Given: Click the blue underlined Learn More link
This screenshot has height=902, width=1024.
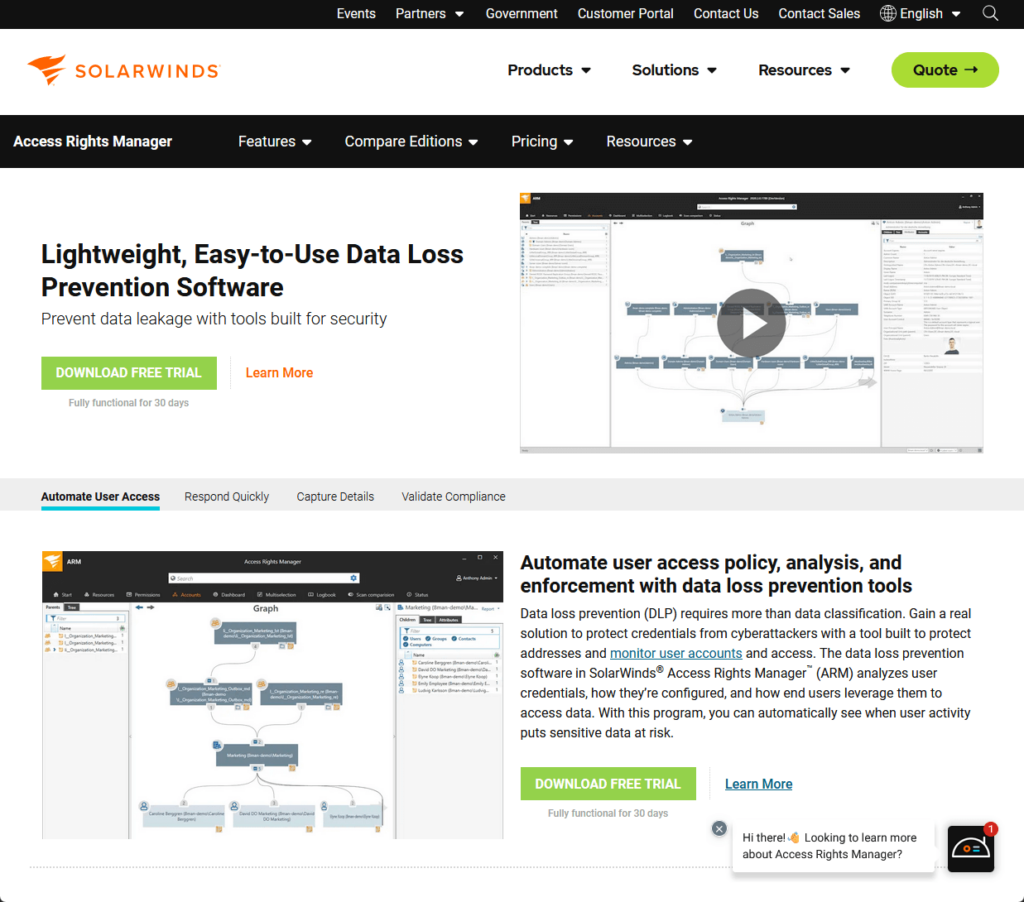Looking at the screenshot, I should 758,784.
